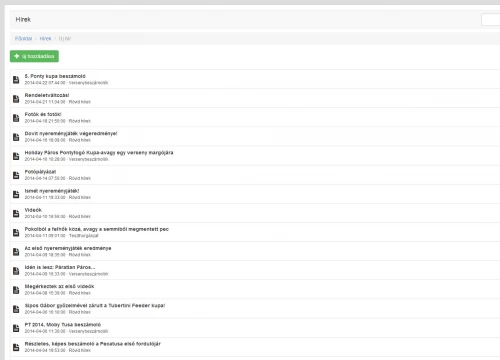Select file icon of Ismét nyereményjáték!

16,194
